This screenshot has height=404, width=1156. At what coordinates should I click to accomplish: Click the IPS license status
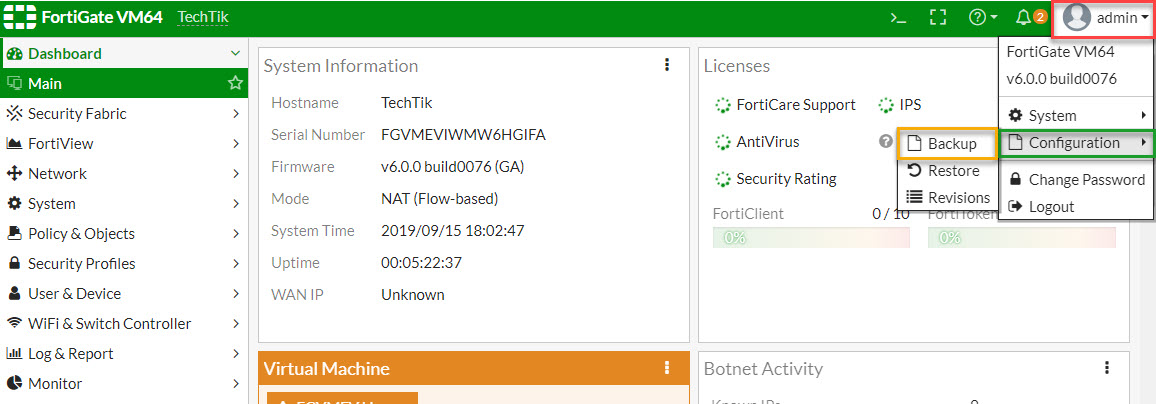point(900,105)
